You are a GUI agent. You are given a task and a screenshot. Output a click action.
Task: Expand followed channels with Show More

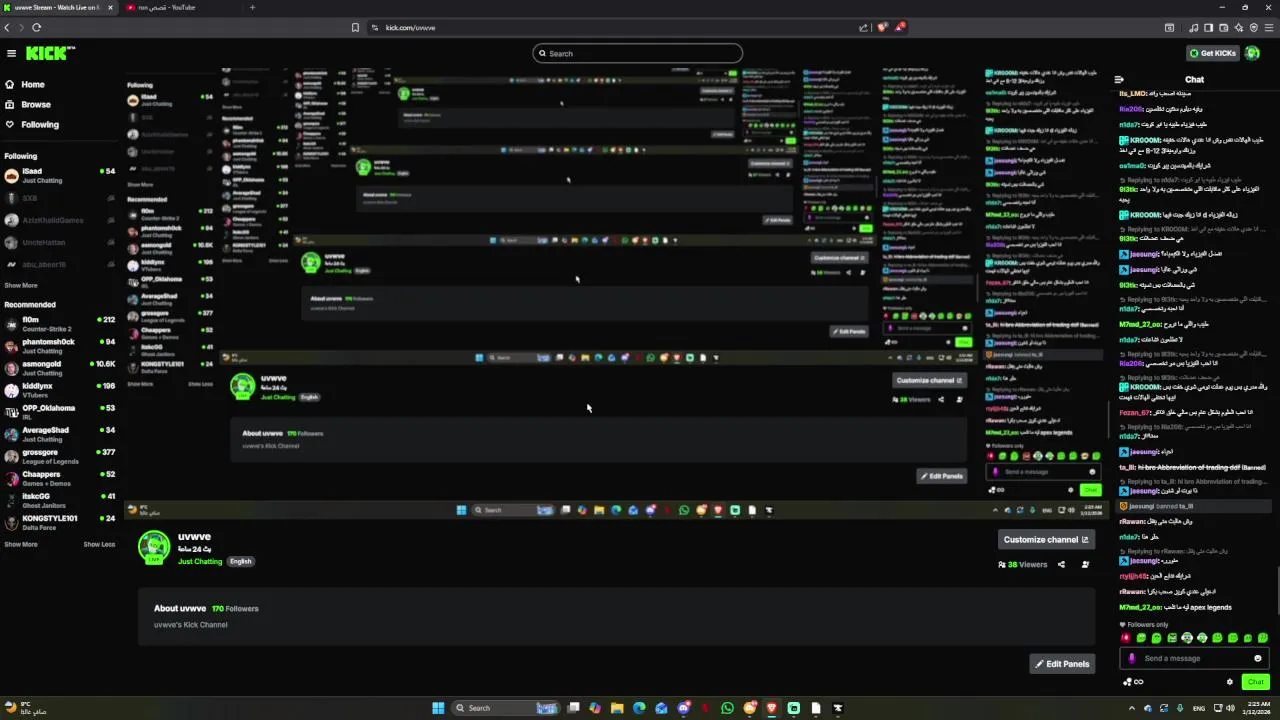tap(21, 285)
